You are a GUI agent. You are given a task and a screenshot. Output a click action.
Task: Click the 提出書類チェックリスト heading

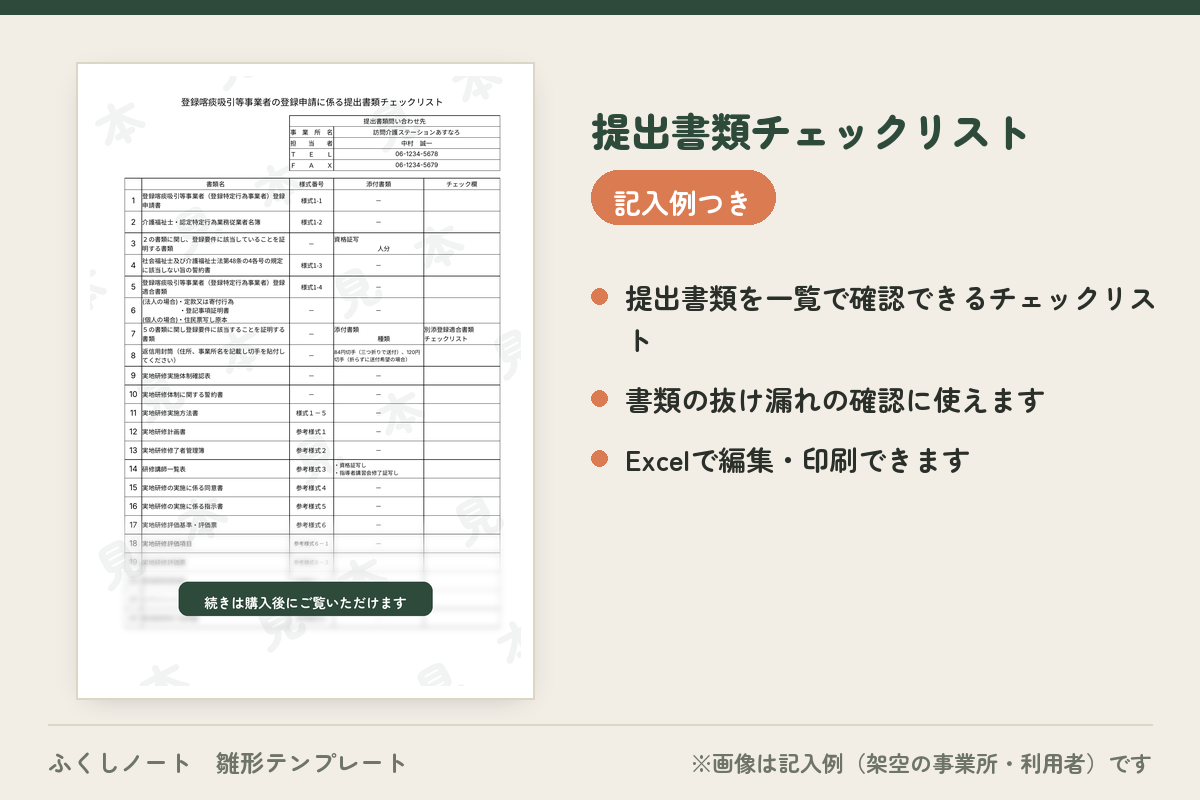811,132
